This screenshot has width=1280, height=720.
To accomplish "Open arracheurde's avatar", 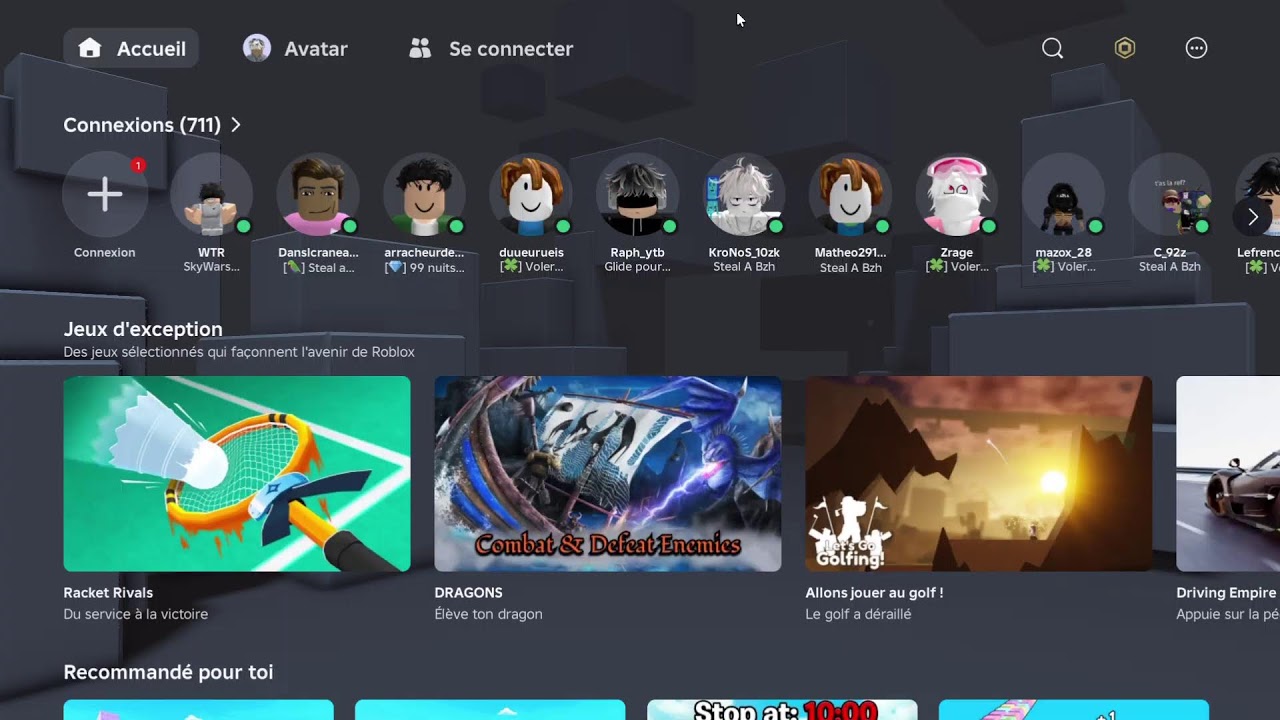I will 424,194.
